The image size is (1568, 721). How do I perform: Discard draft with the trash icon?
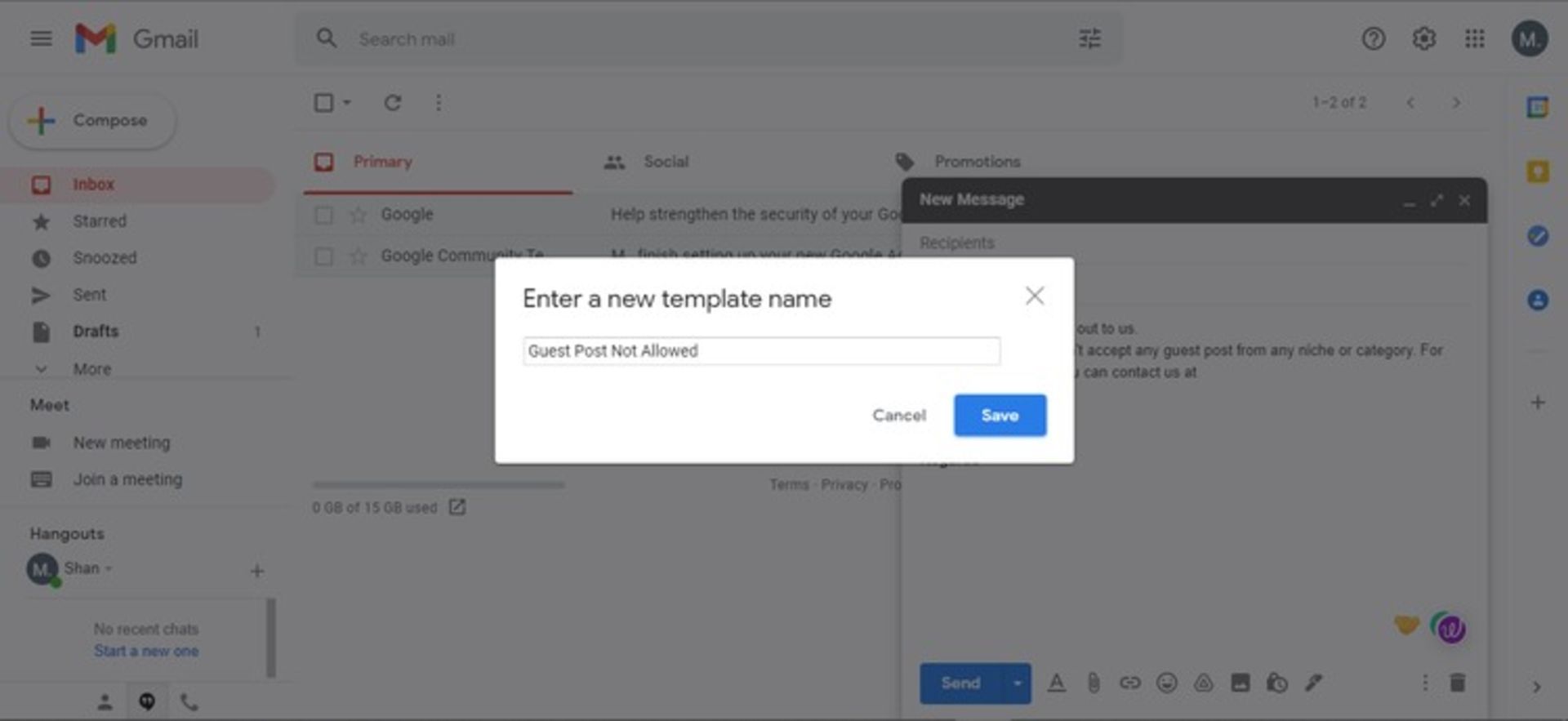click(1457, 683)
